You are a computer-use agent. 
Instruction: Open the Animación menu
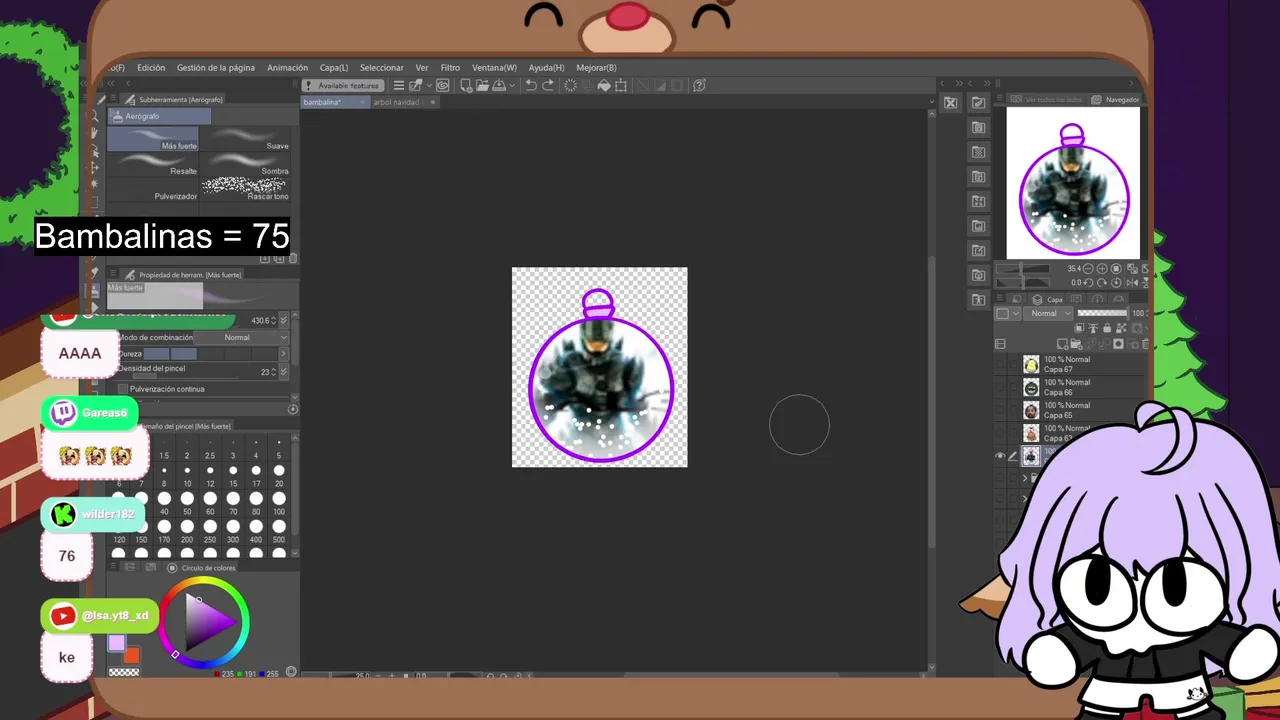pyautogui.click(x=288, y=68)
